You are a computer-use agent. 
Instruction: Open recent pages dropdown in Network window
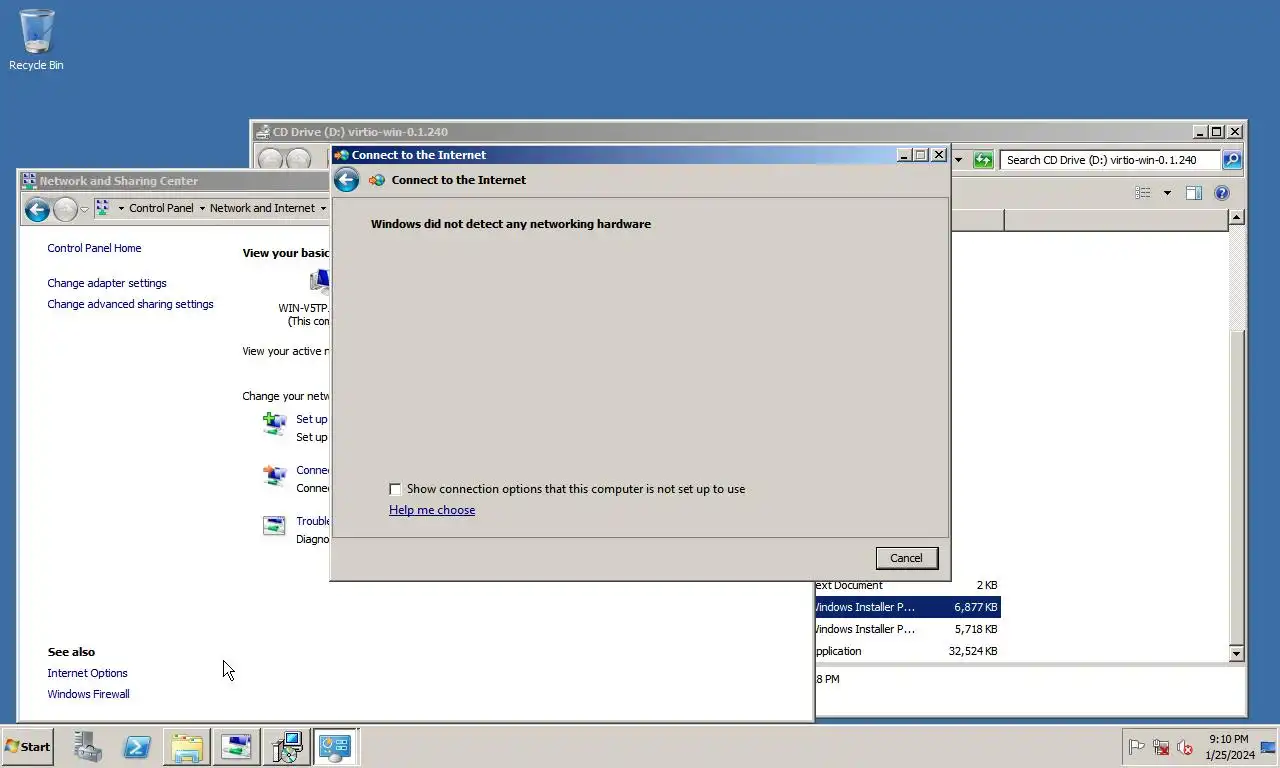[85, 209]
